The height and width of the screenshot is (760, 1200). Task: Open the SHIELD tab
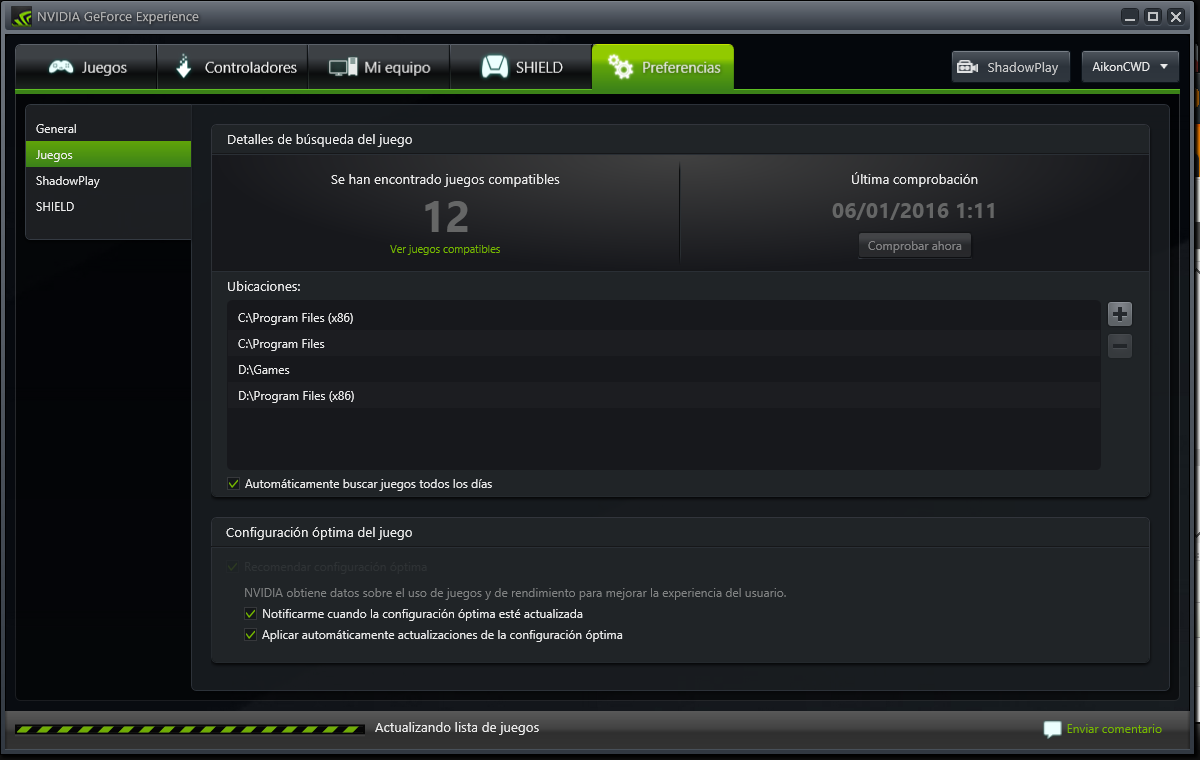(521, 67)
